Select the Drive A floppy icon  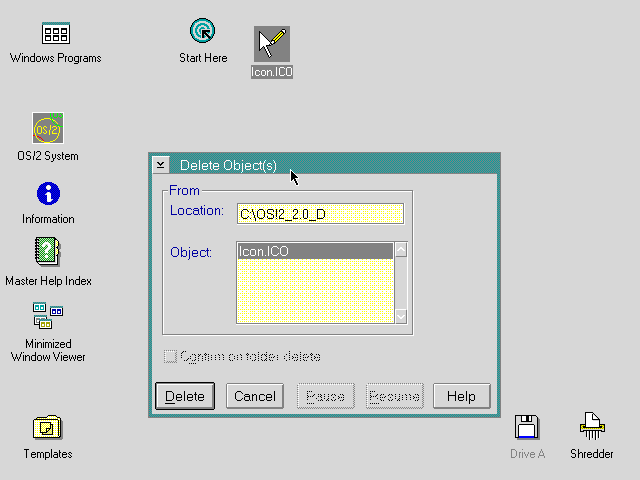pyautogui.click(x=527, y=427)
